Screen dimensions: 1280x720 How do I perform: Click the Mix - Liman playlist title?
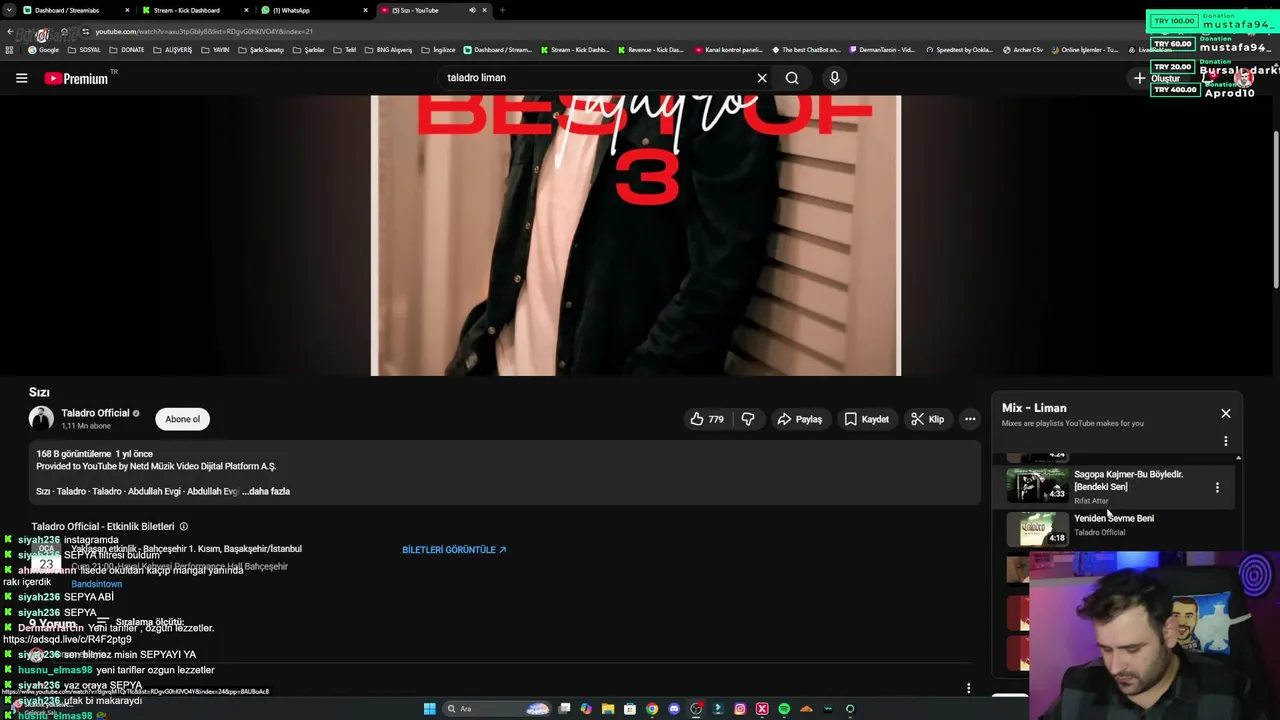[1034, 408]
